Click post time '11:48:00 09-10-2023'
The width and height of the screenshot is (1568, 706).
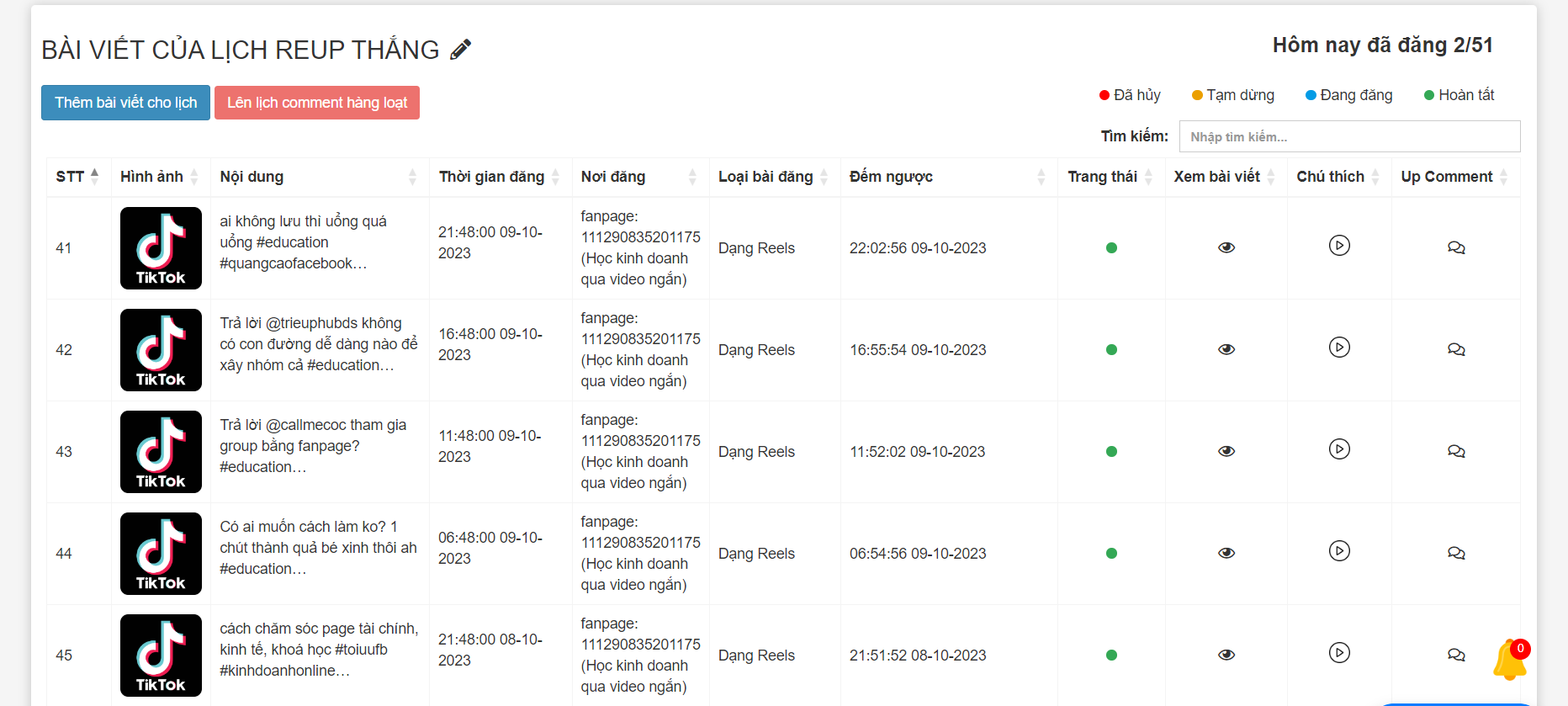(x=490, y=446)
